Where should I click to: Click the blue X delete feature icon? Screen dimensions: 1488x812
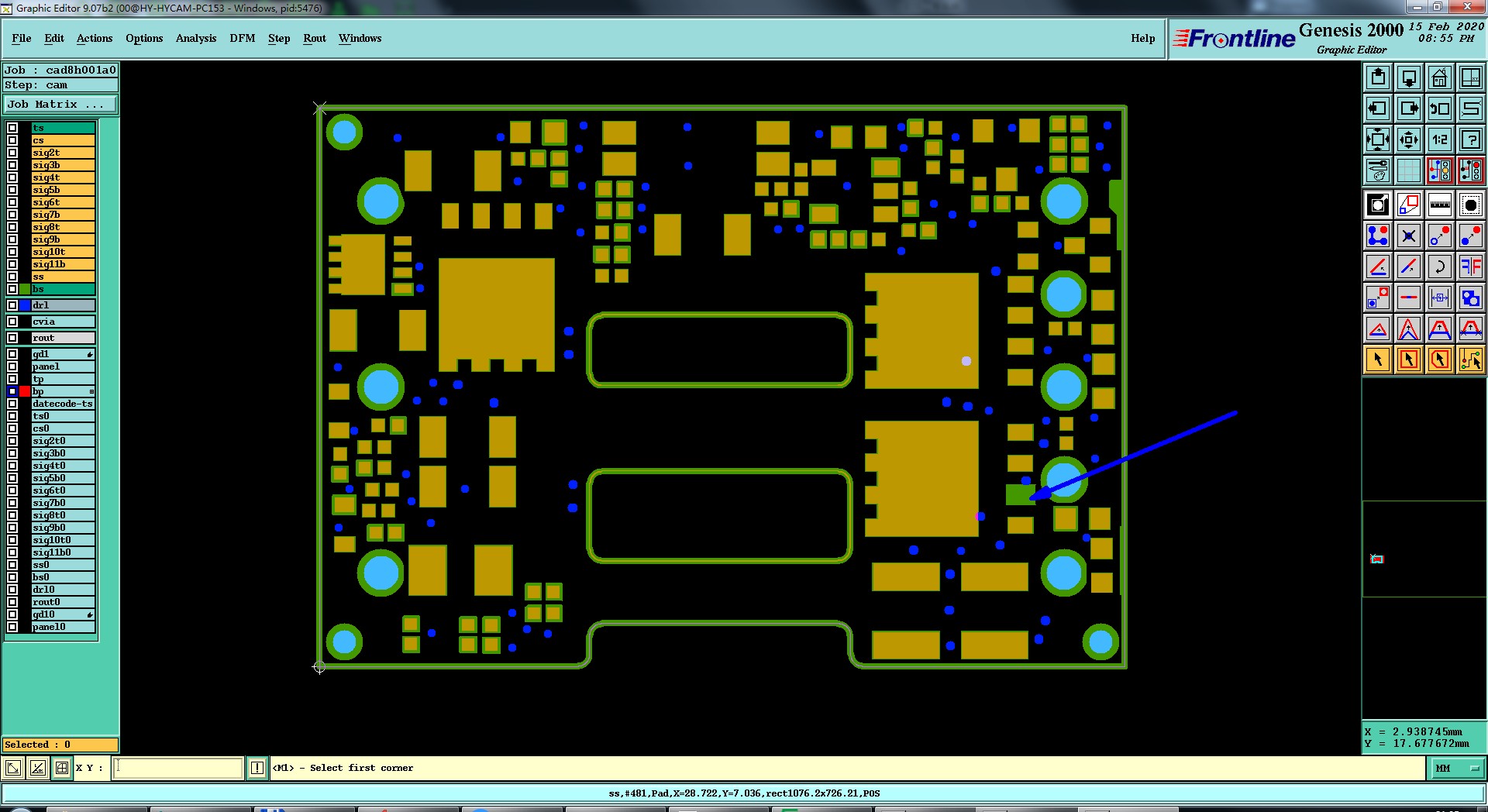[x=1409, y=236]
